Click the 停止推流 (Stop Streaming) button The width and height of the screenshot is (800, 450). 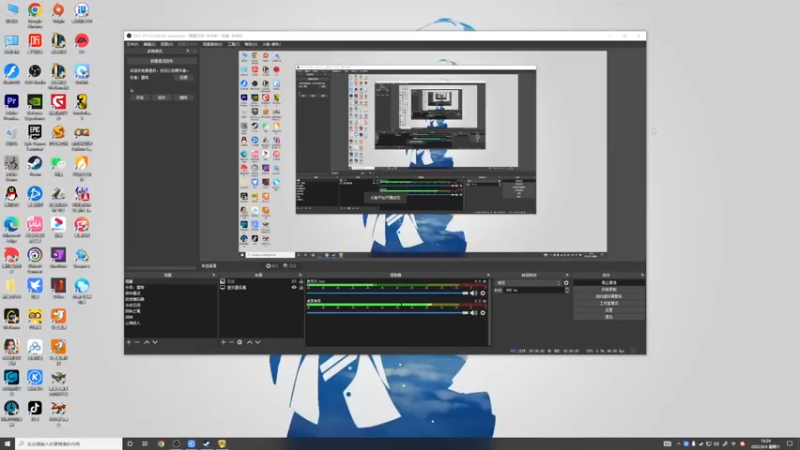point(609,283)
